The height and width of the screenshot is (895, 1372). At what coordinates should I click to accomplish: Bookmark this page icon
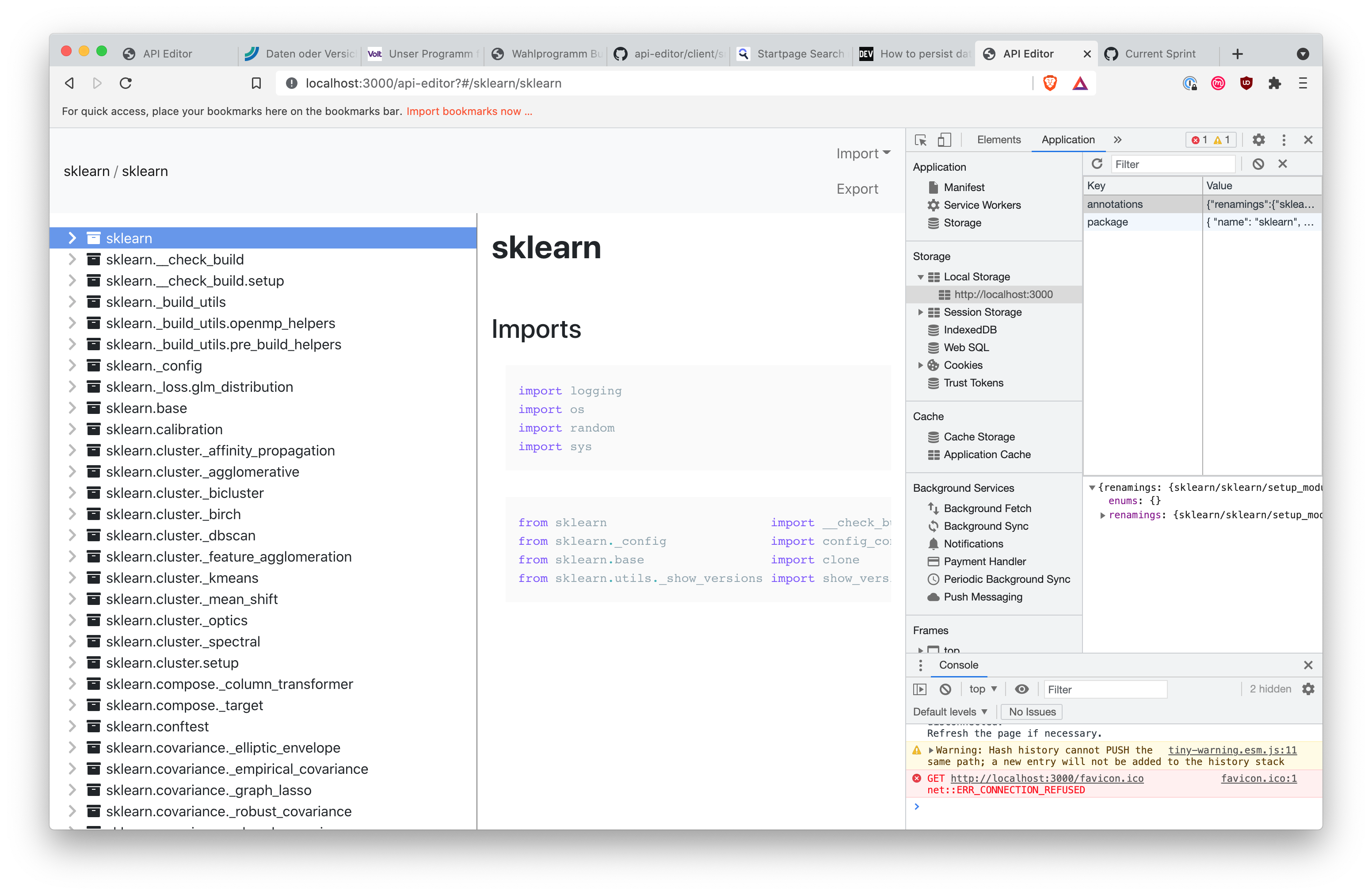tap(256, 84)
